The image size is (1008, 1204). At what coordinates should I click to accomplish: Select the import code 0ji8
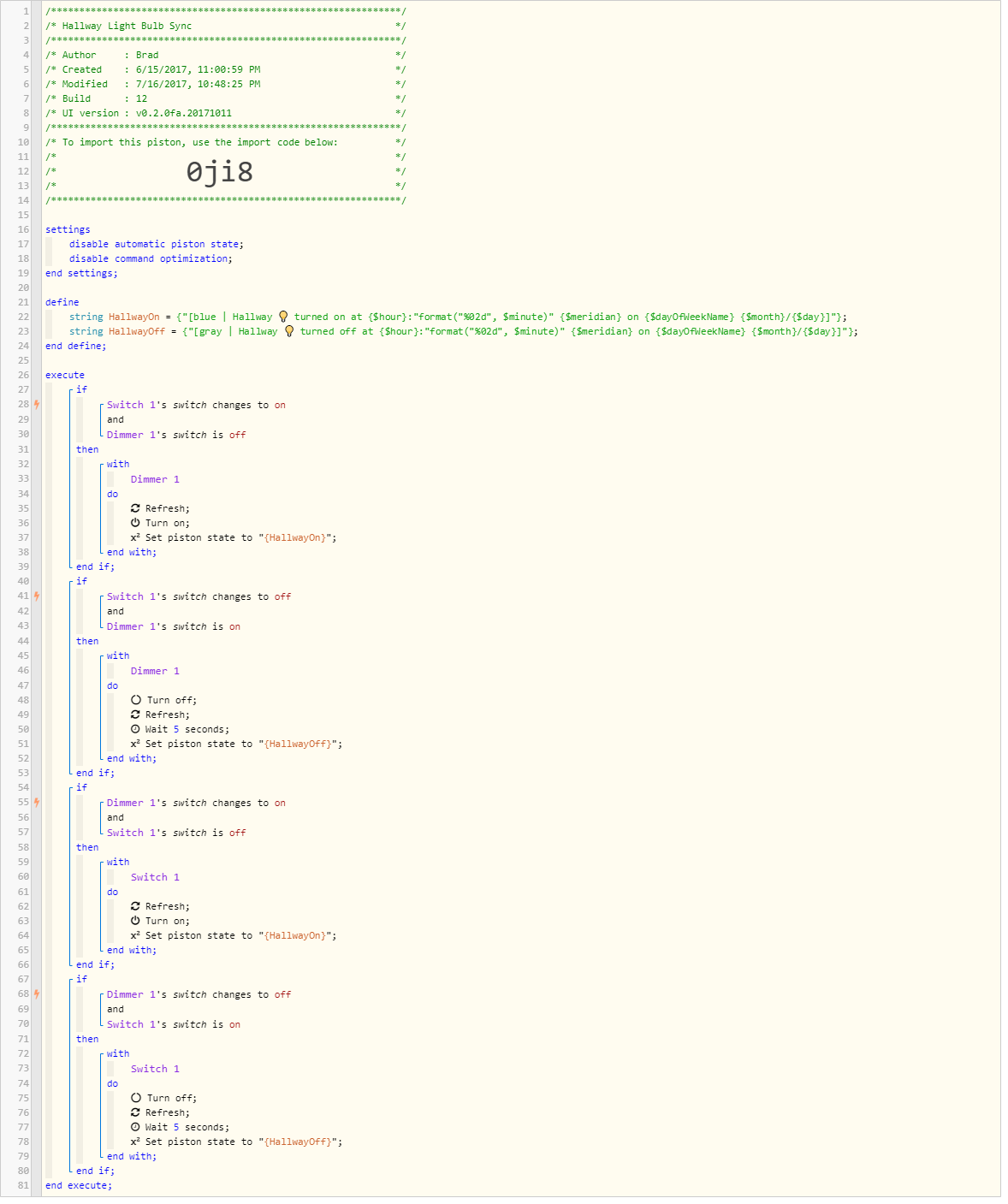coord(220,172)
